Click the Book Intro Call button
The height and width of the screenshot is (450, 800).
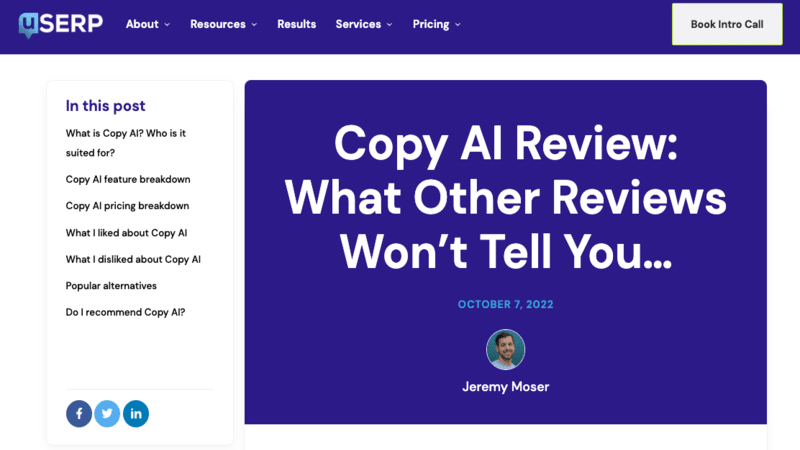[727, 24]
